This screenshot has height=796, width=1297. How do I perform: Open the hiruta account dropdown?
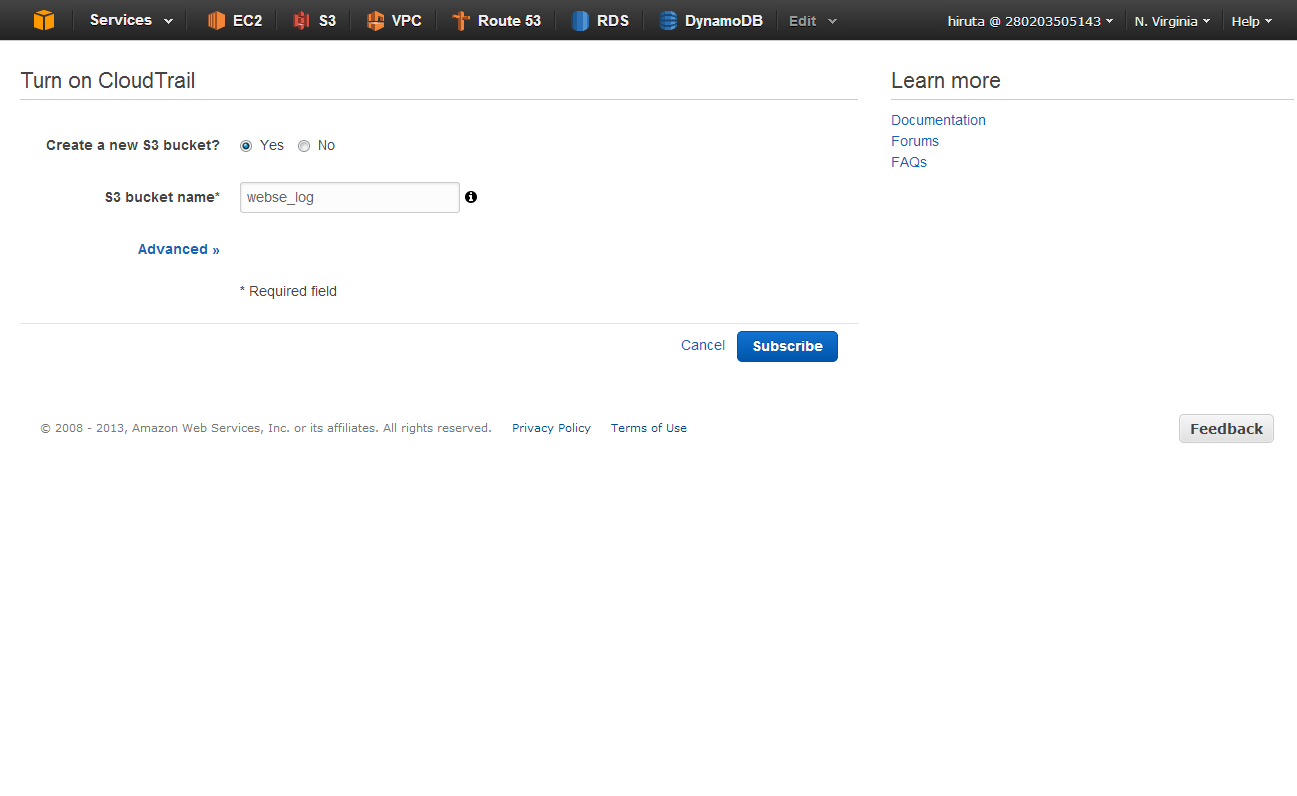click(1030, 21)
